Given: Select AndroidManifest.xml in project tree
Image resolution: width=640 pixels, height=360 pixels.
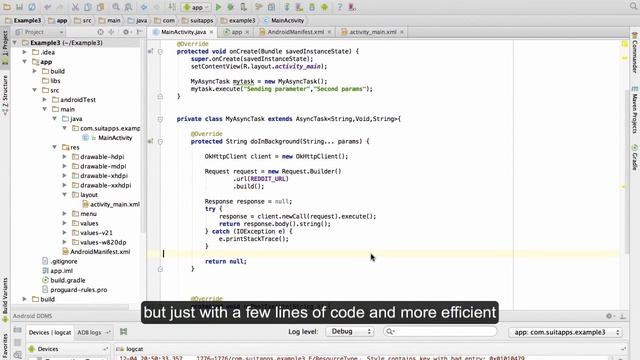Looking at the screenshot, I should pyautogui.click(x=96, y=252).
